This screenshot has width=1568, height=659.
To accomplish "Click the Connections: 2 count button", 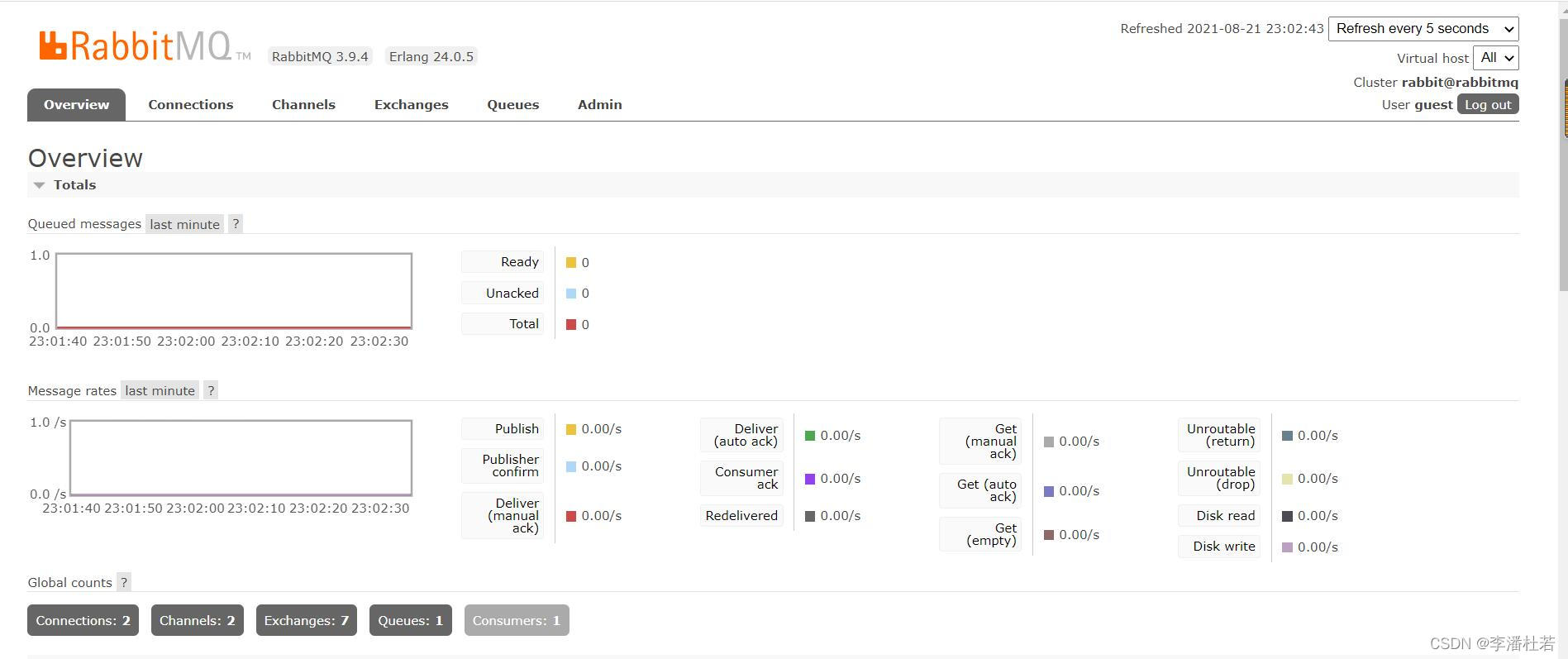I will tap(83, 620).
